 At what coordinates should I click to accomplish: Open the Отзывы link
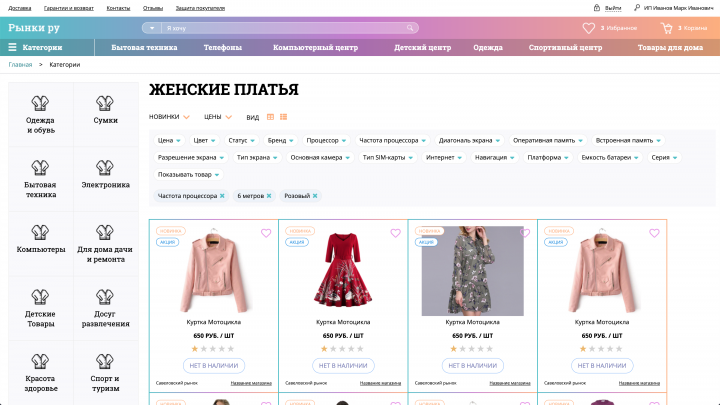pyautogui.click(x=153, y=8)
